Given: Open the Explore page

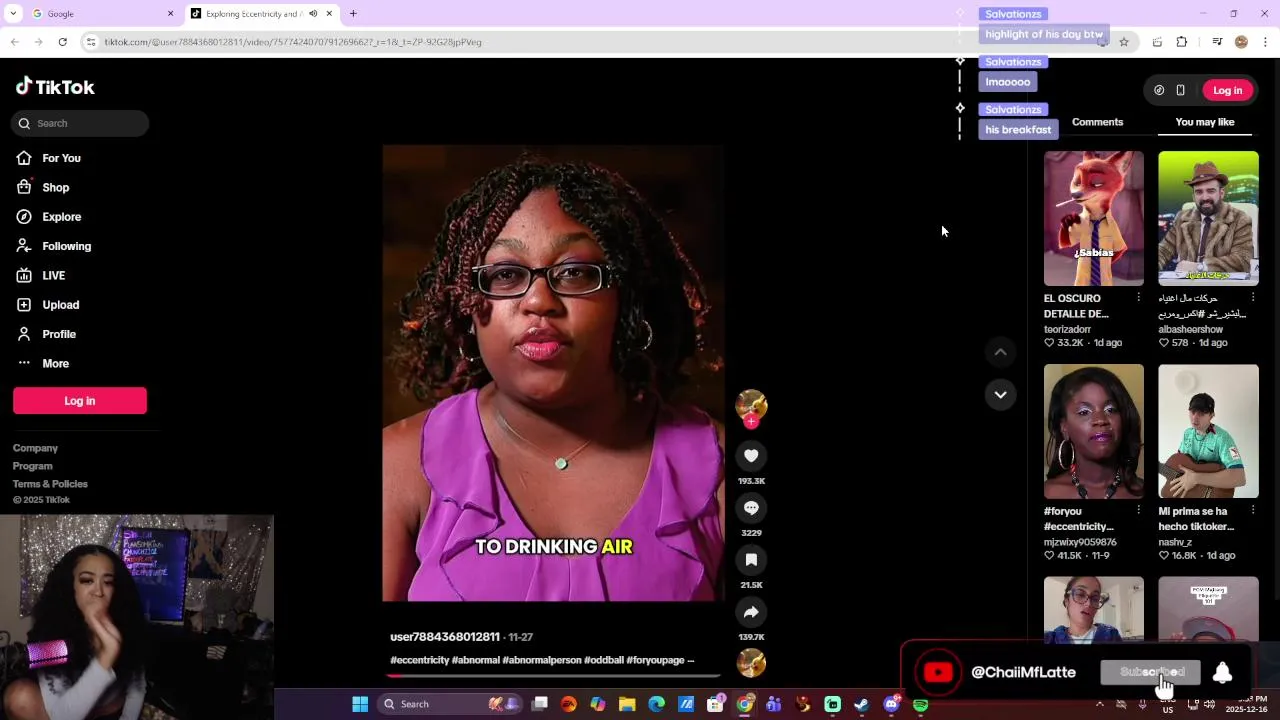Looking at the screenshot, I should click(61, 217).
